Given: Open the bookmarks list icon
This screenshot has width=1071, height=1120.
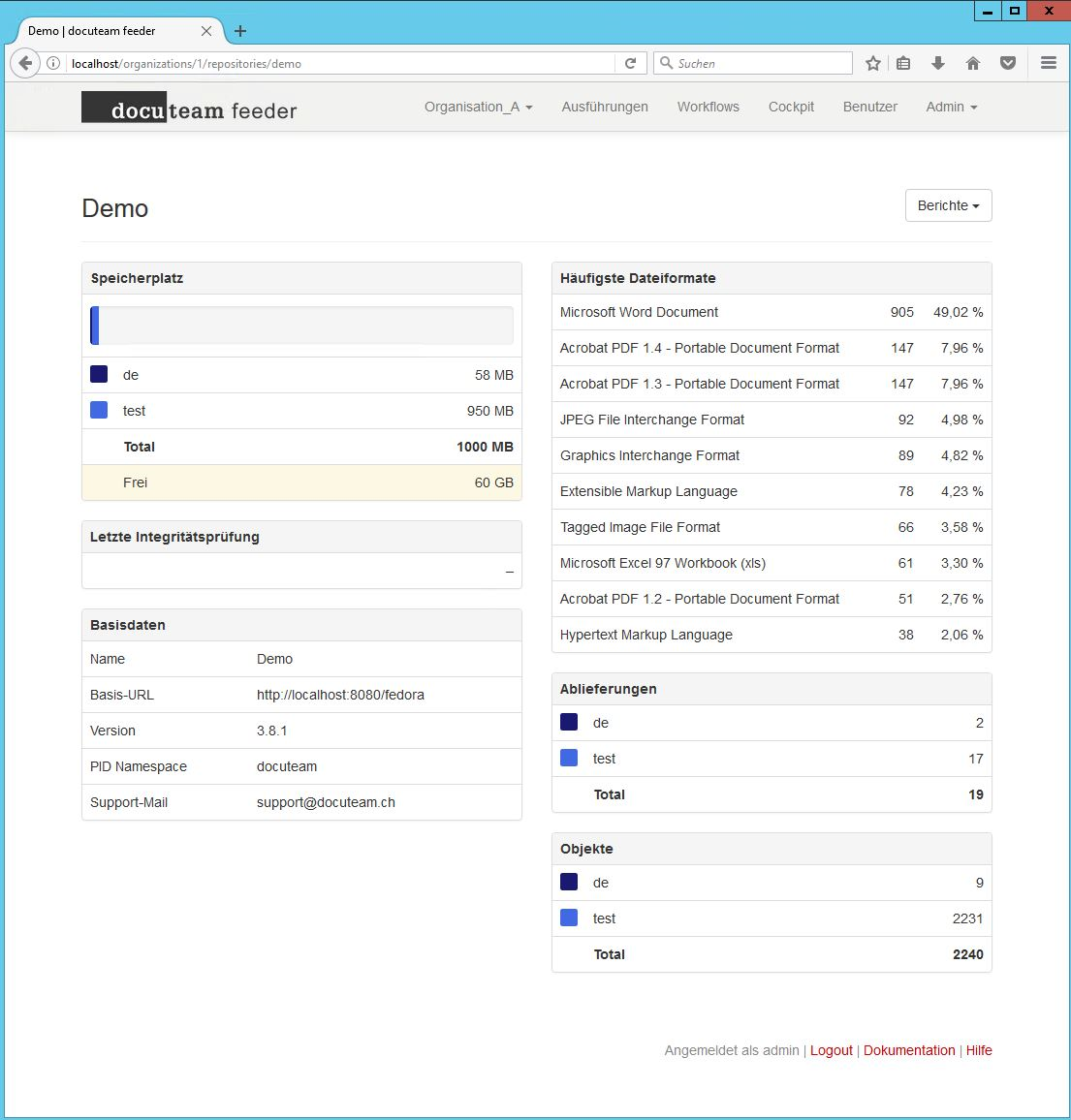Looking at the screenshot, I should [903, 63].
